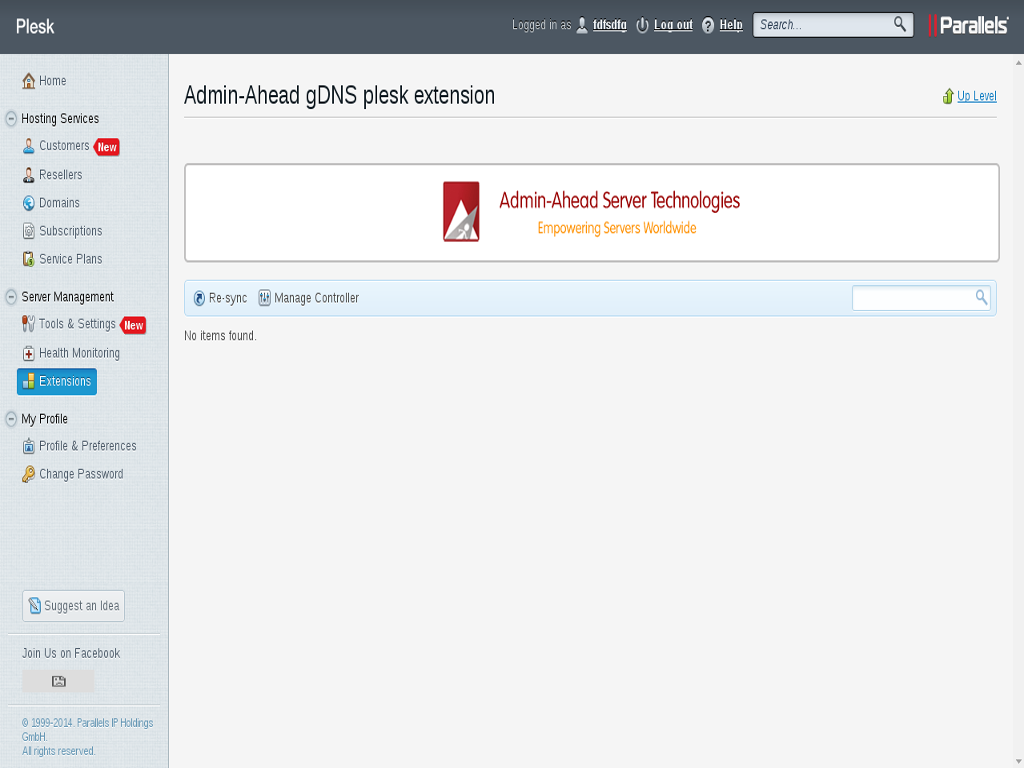This screenshot has width=1024, height=768.
Task: Open the Home icon in sidebar
Action: coord(28,81)
